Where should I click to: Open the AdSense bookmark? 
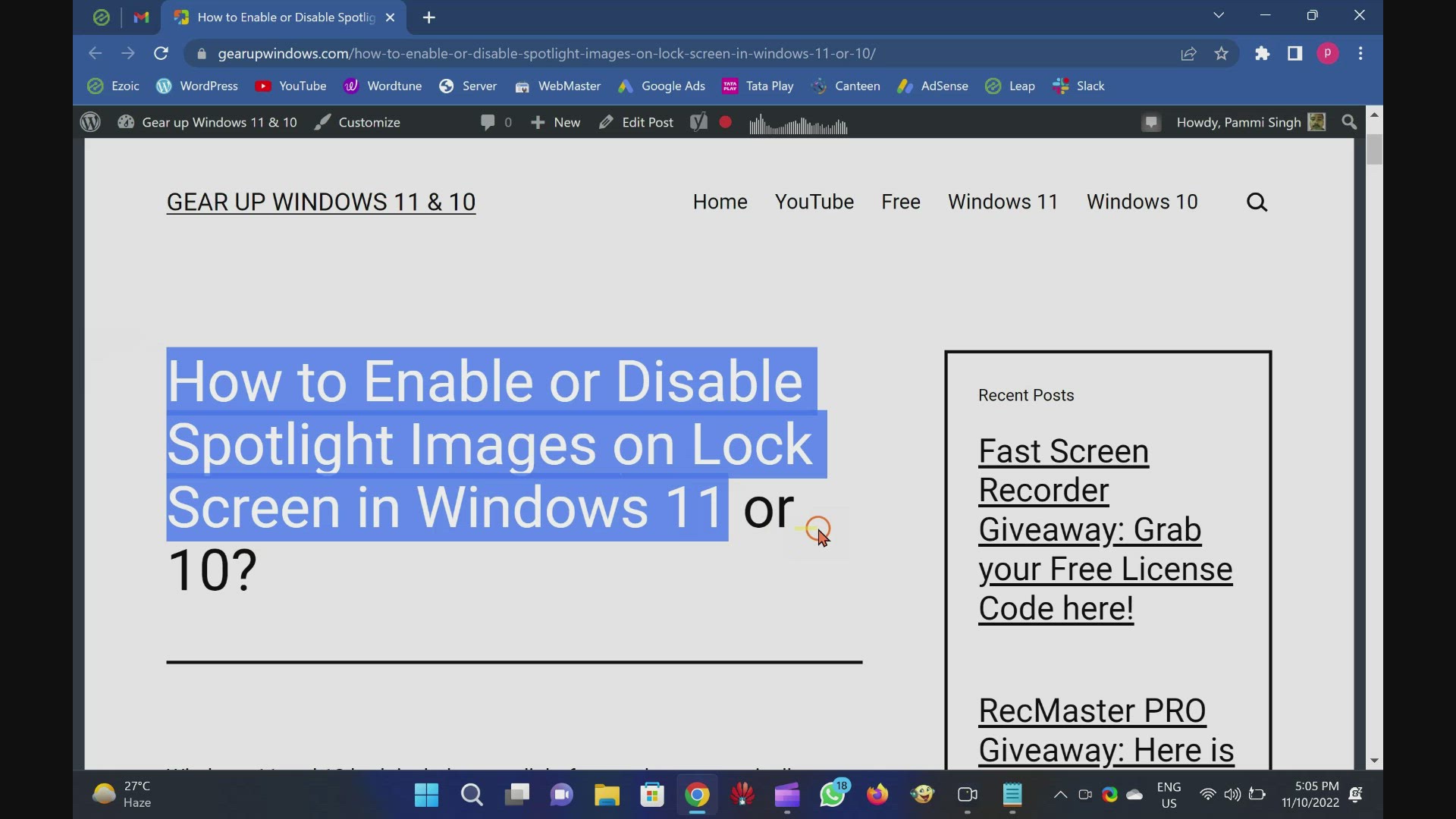click(x=933, y=86)
